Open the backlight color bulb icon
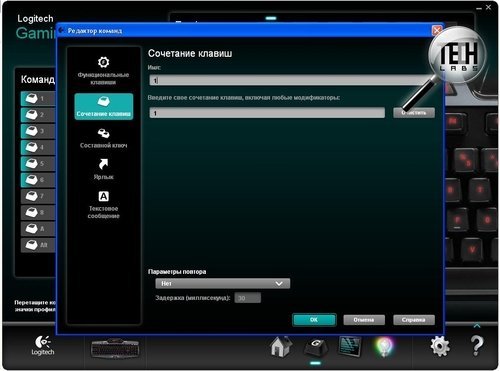 click(384, 347)
